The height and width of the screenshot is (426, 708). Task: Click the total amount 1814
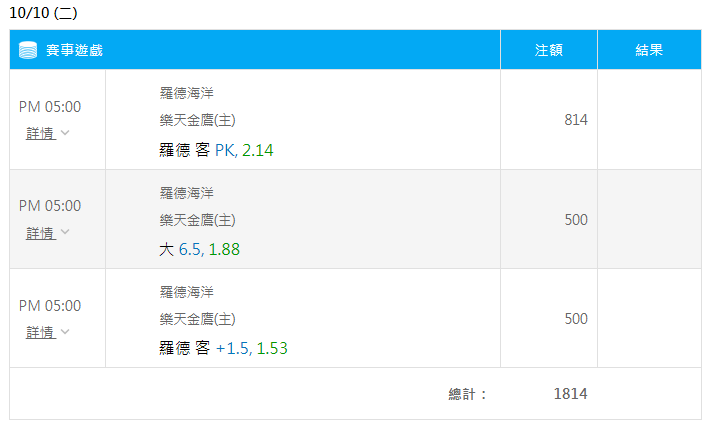click(570, 394)
